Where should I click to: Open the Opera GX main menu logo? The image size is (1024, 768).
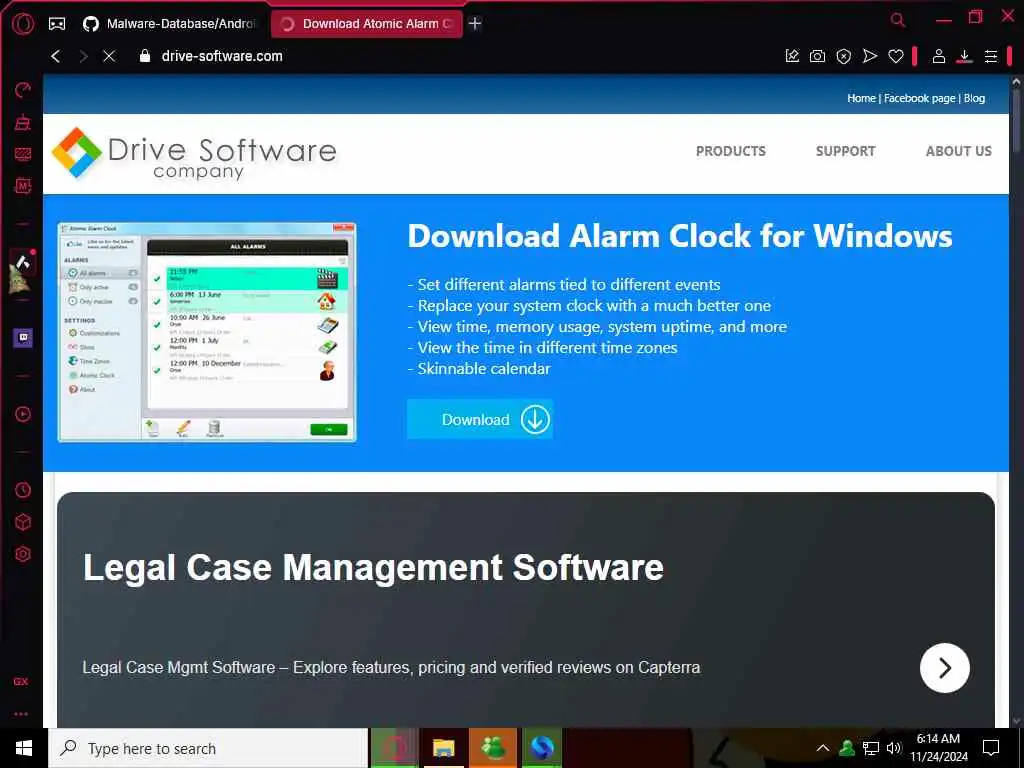23,24
